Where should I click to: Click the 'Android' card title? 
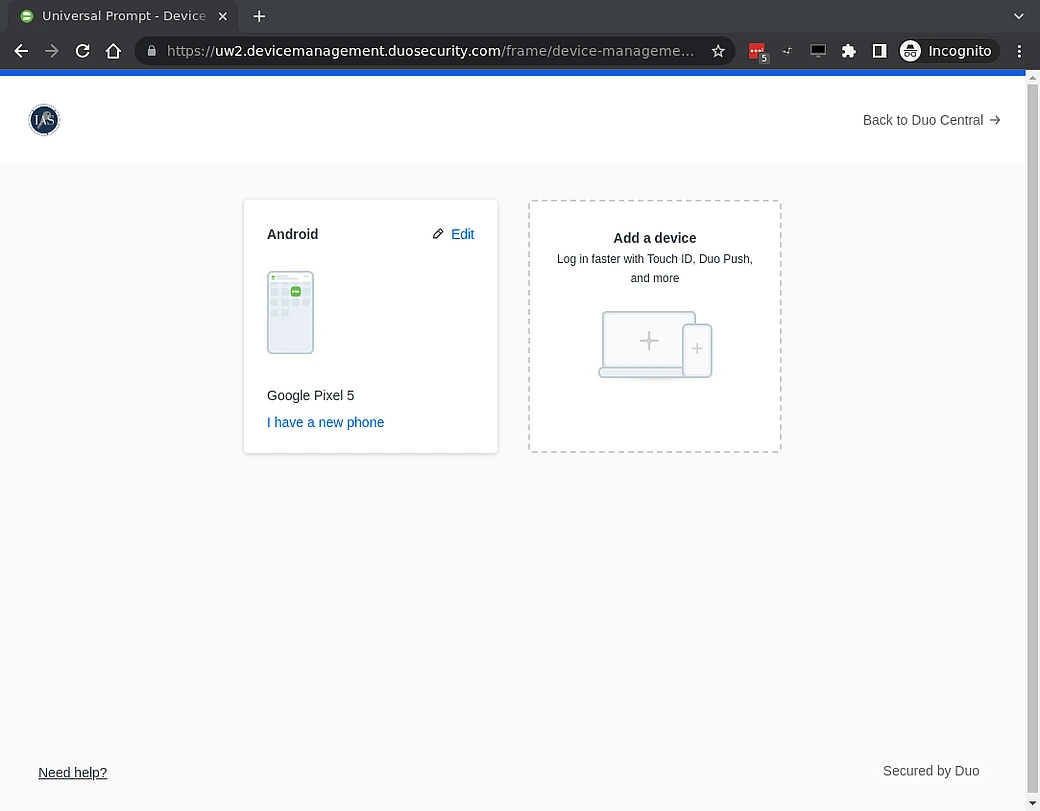coord(292,234)
